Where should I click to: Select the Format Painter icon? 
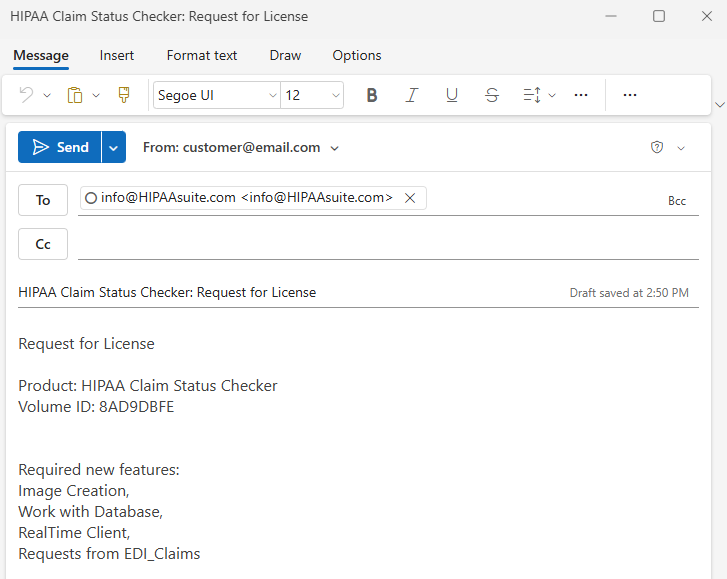tap(124, 95)
